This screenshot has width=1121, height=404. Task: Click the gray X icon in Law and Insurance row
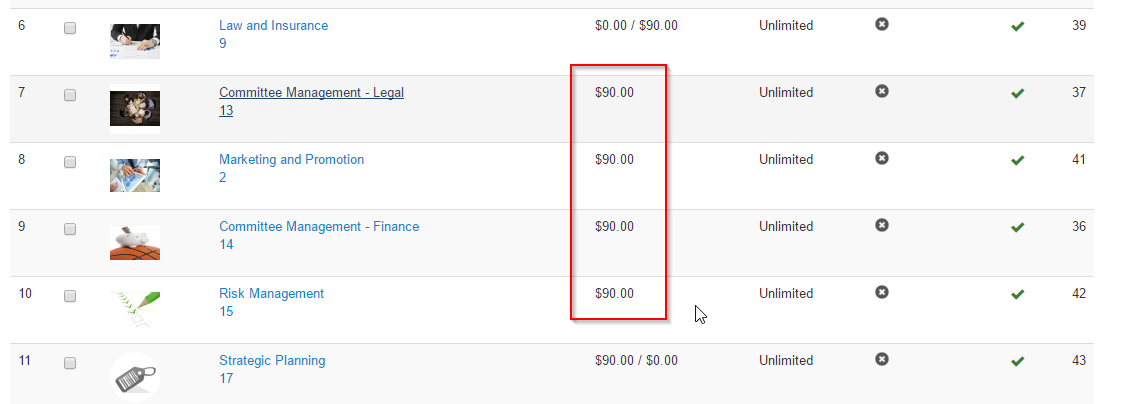[882, 24]
